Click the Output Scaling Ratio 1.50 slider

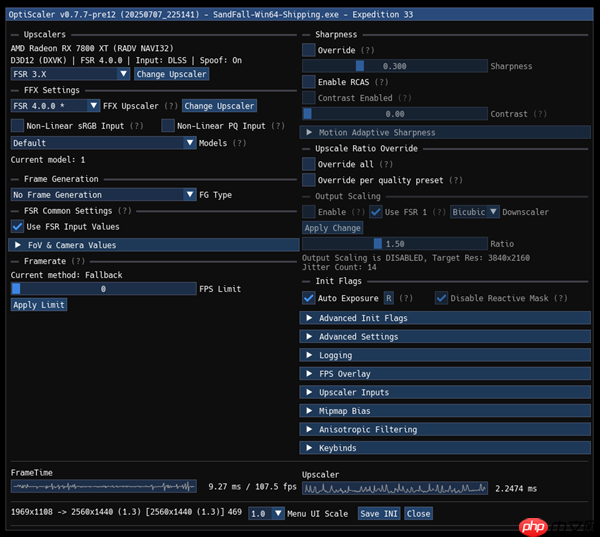395,243
